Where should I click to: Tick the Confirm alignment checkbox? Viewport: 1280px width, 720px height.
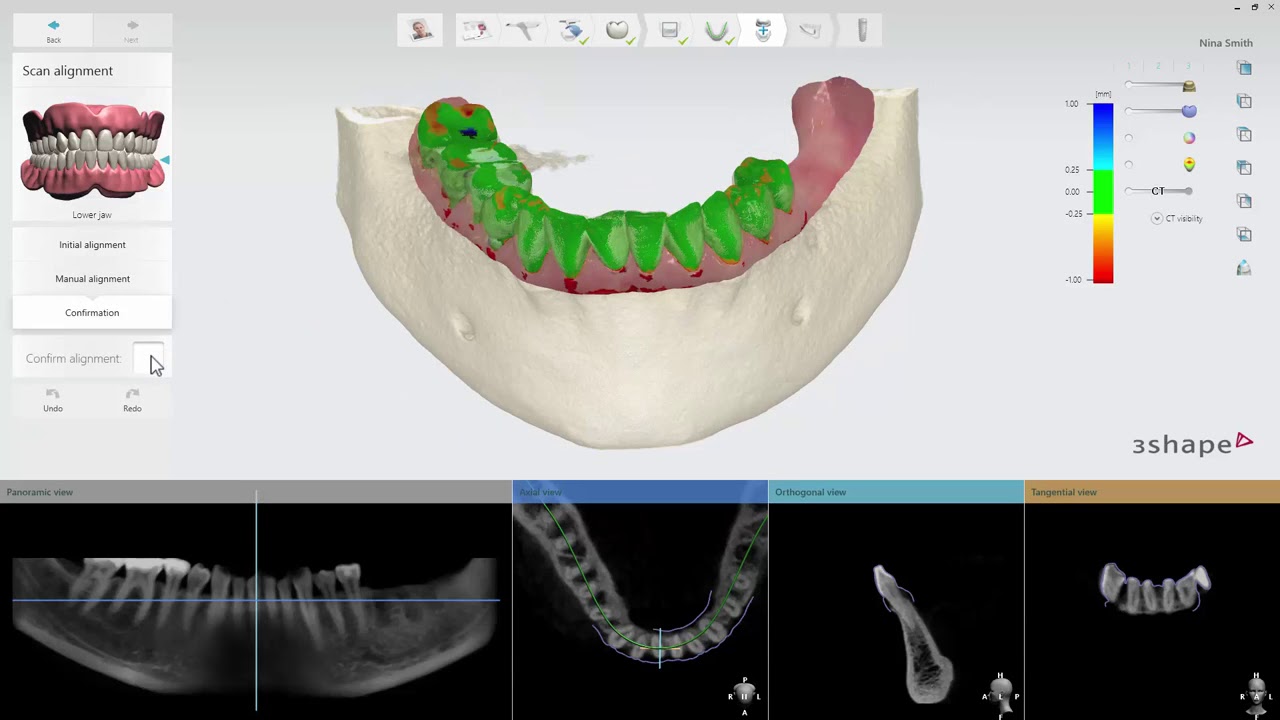tap(148, 358)
